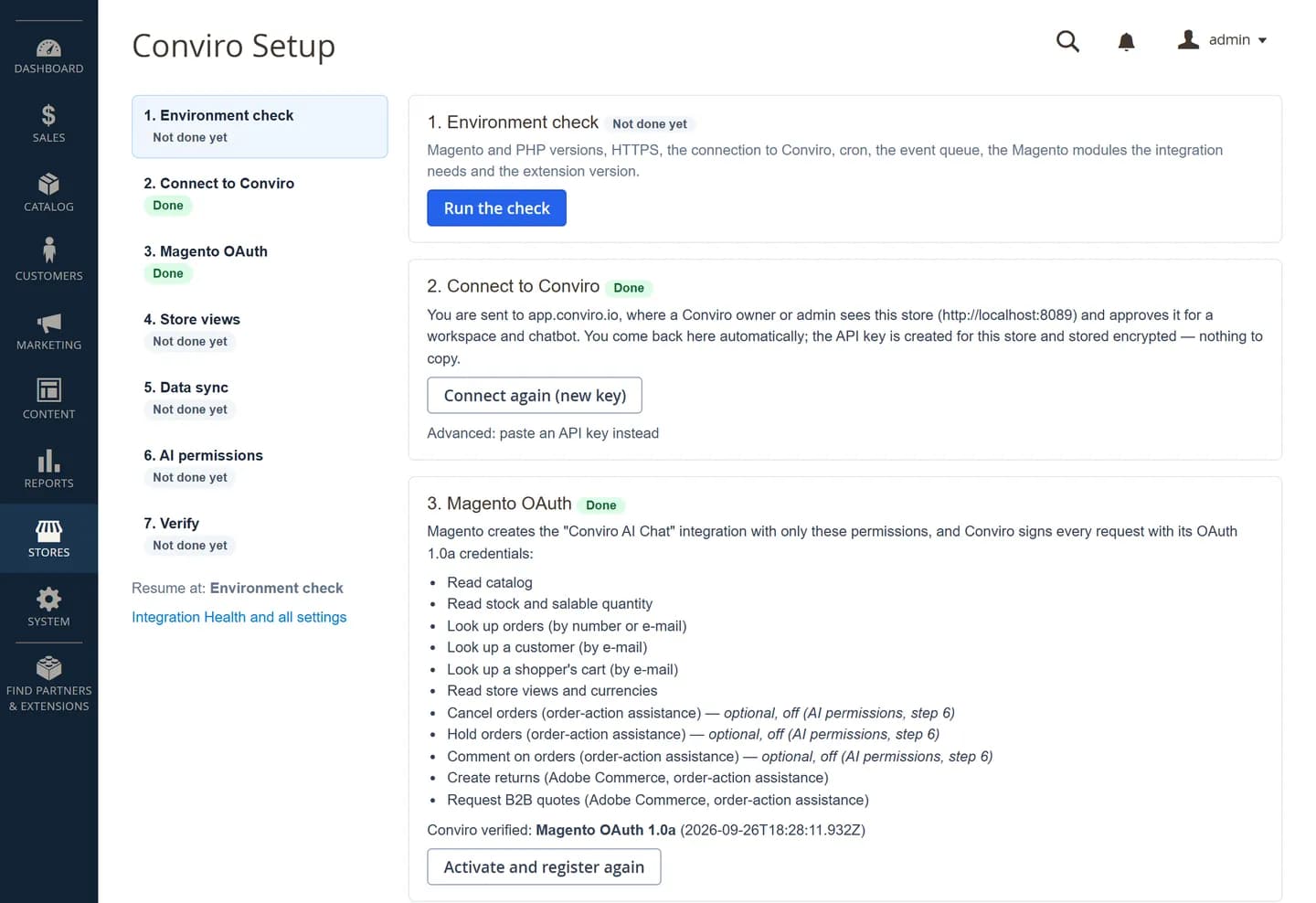Select step 6 AI permissions

click(x=260, y=466)
